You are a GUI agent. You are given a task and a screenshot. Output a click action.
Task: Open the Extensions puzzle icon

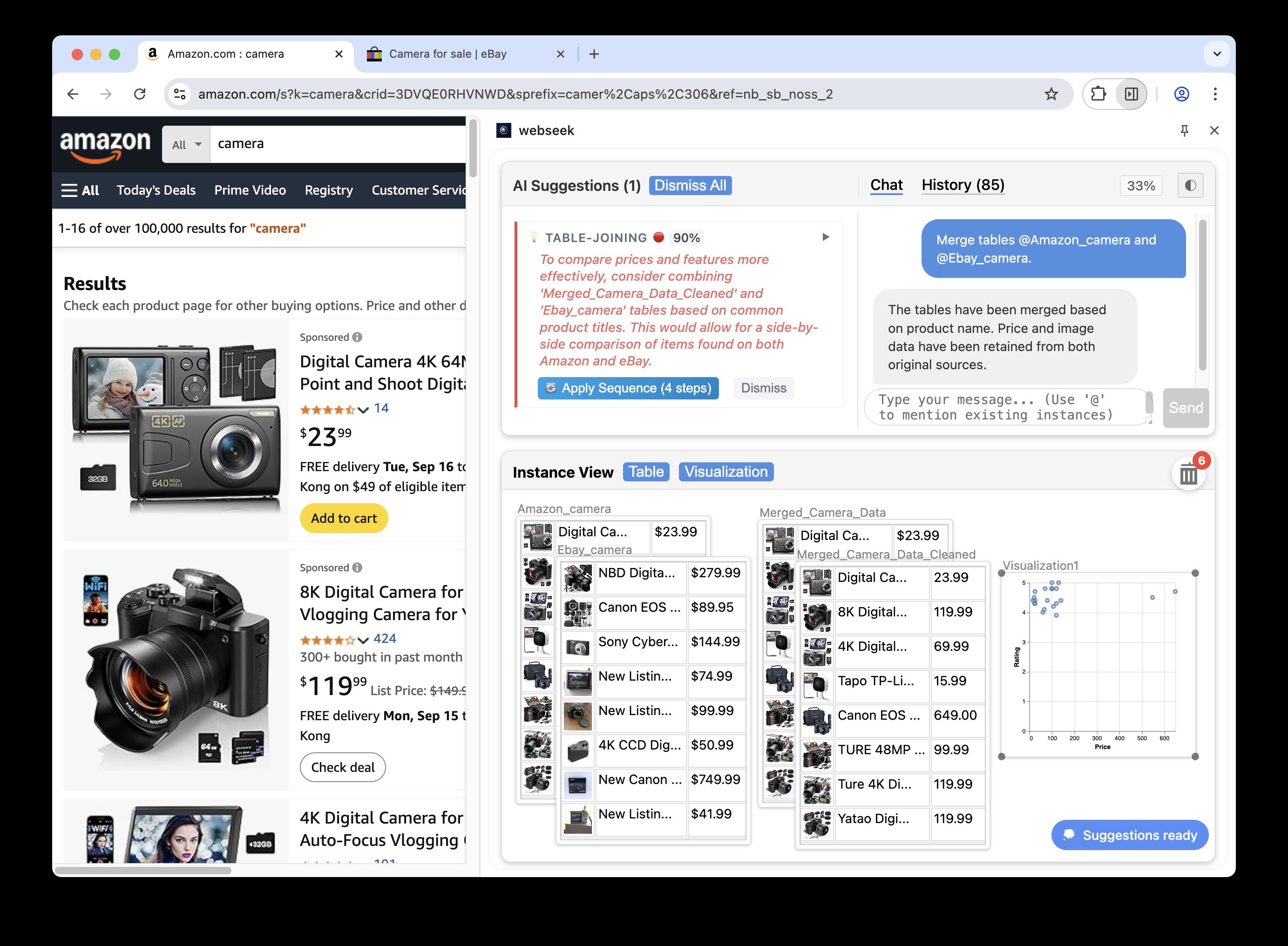point(1098,94)
